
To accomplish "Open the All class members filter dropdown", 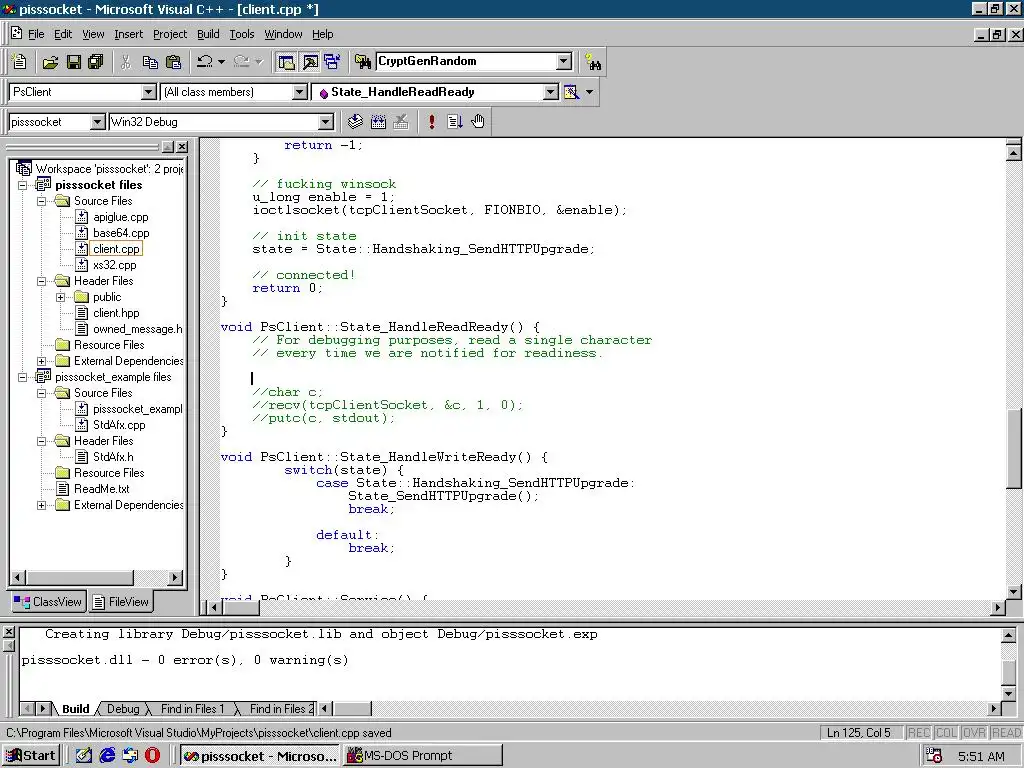I will pos(300,92).
